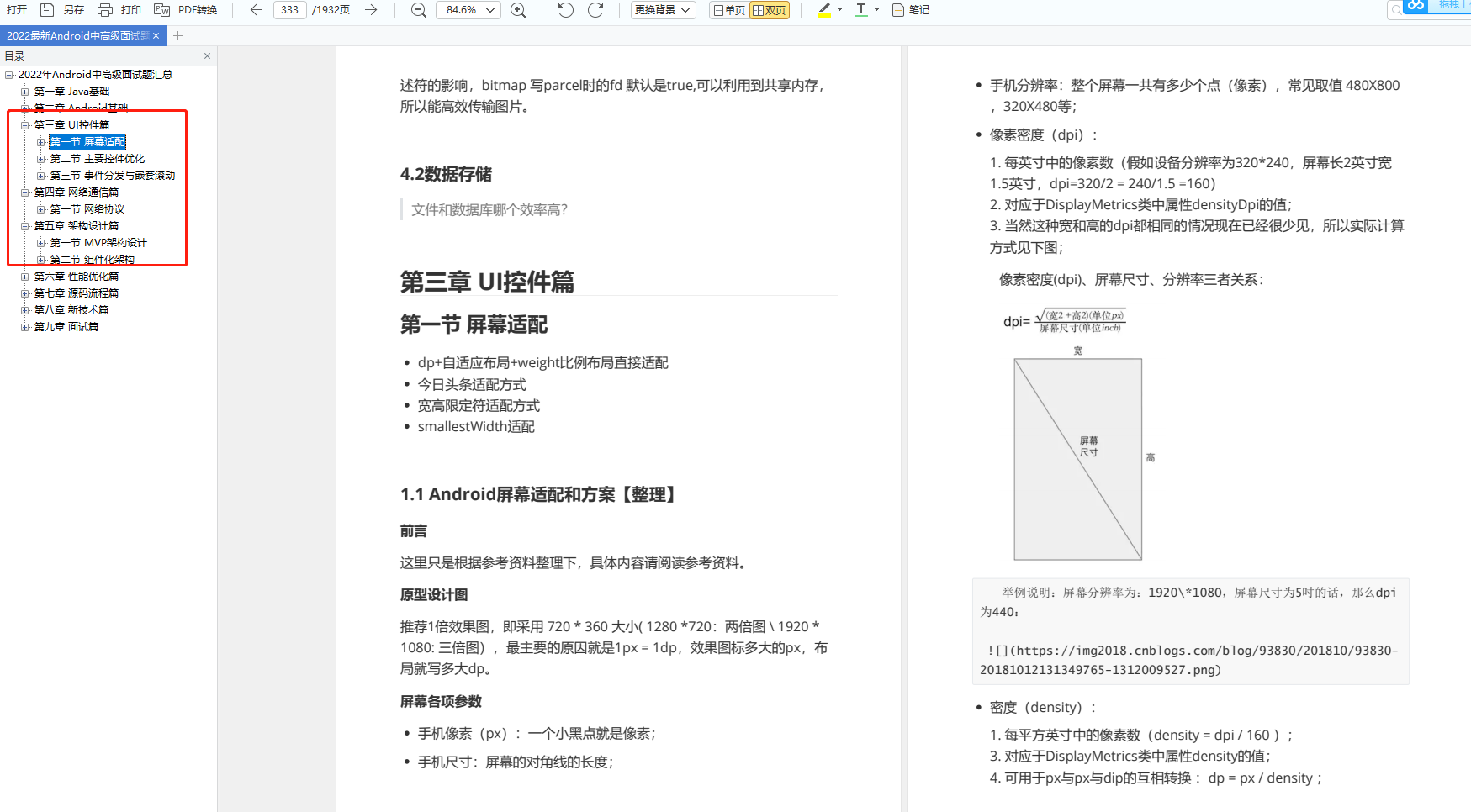Expand 第三节 事件分发与嵌套滚动 node
This screenshot has width=1471, height=812.
point(41,176)
